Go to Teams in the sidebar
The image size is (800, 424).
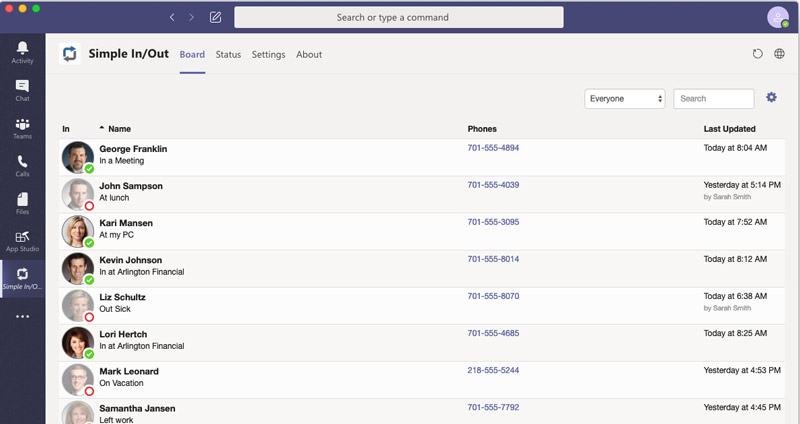point(22,128)
